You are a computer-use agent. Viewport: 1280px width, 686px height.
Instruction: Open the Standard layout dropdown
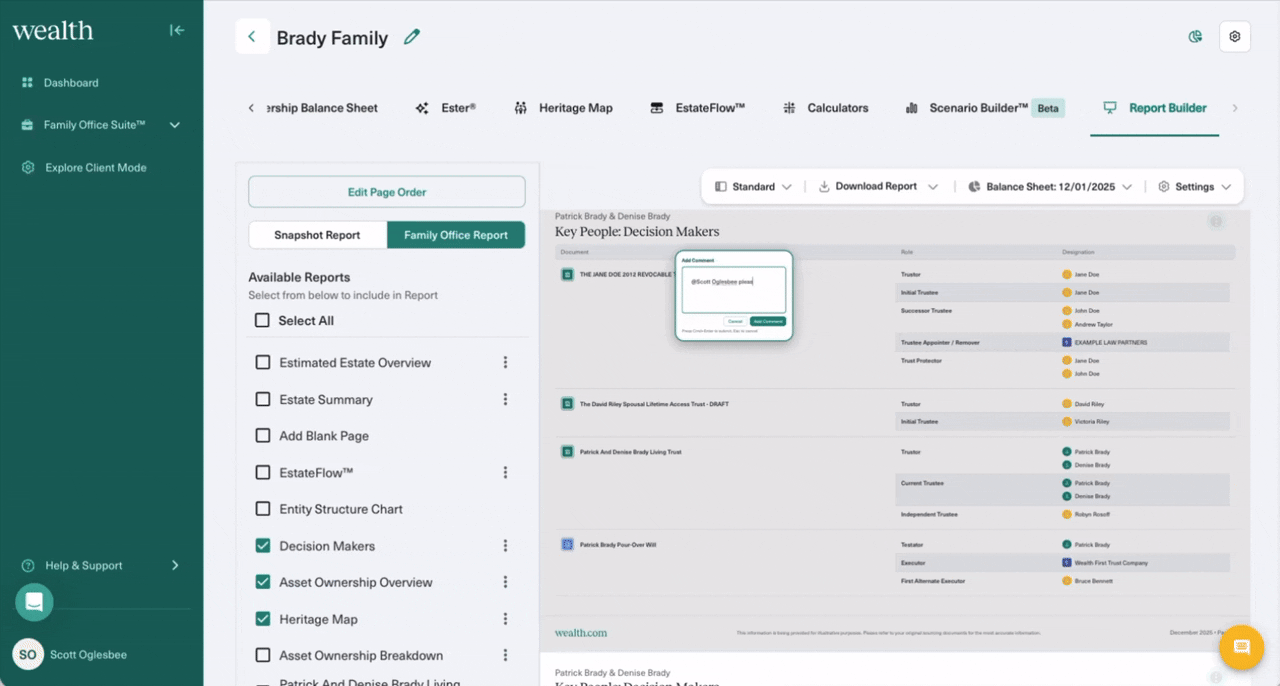click(x=754, y=187)
